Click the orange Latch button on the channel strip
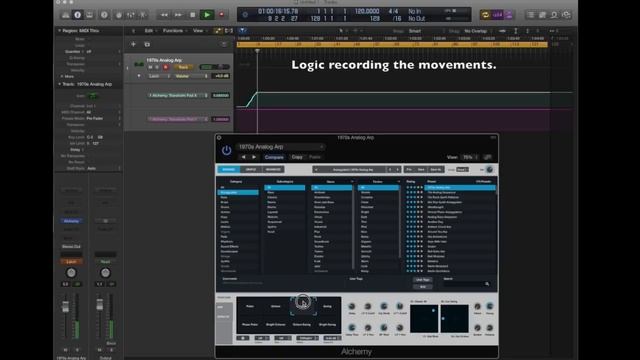This screenshot has width=640, height=360. click(x=71, y=262)
